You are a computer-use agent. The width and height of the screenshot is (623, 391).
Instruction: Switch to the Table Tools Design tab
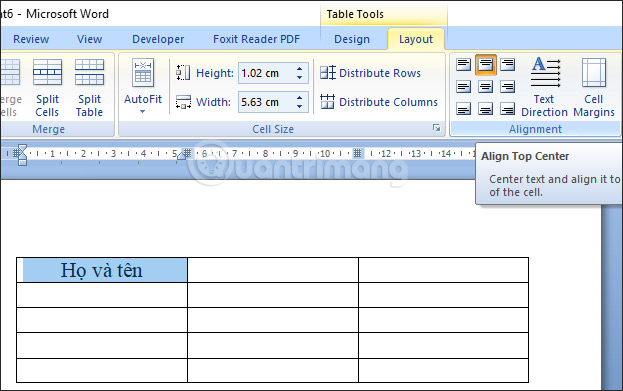click(352, 39)
